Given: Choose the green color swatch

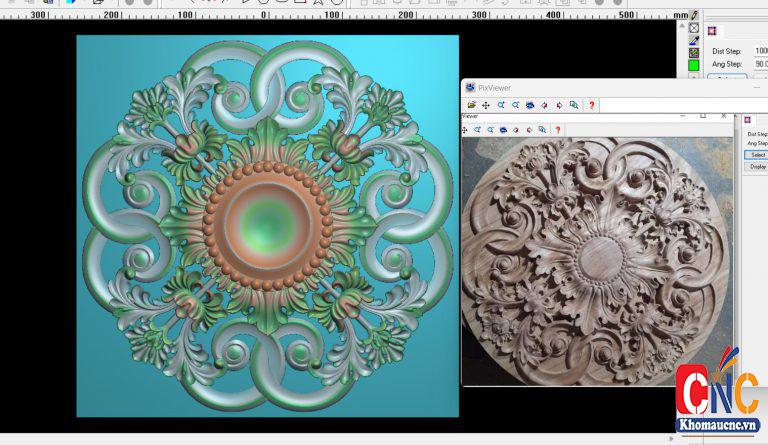Looking at the screenshot, I should pos(694,65).
